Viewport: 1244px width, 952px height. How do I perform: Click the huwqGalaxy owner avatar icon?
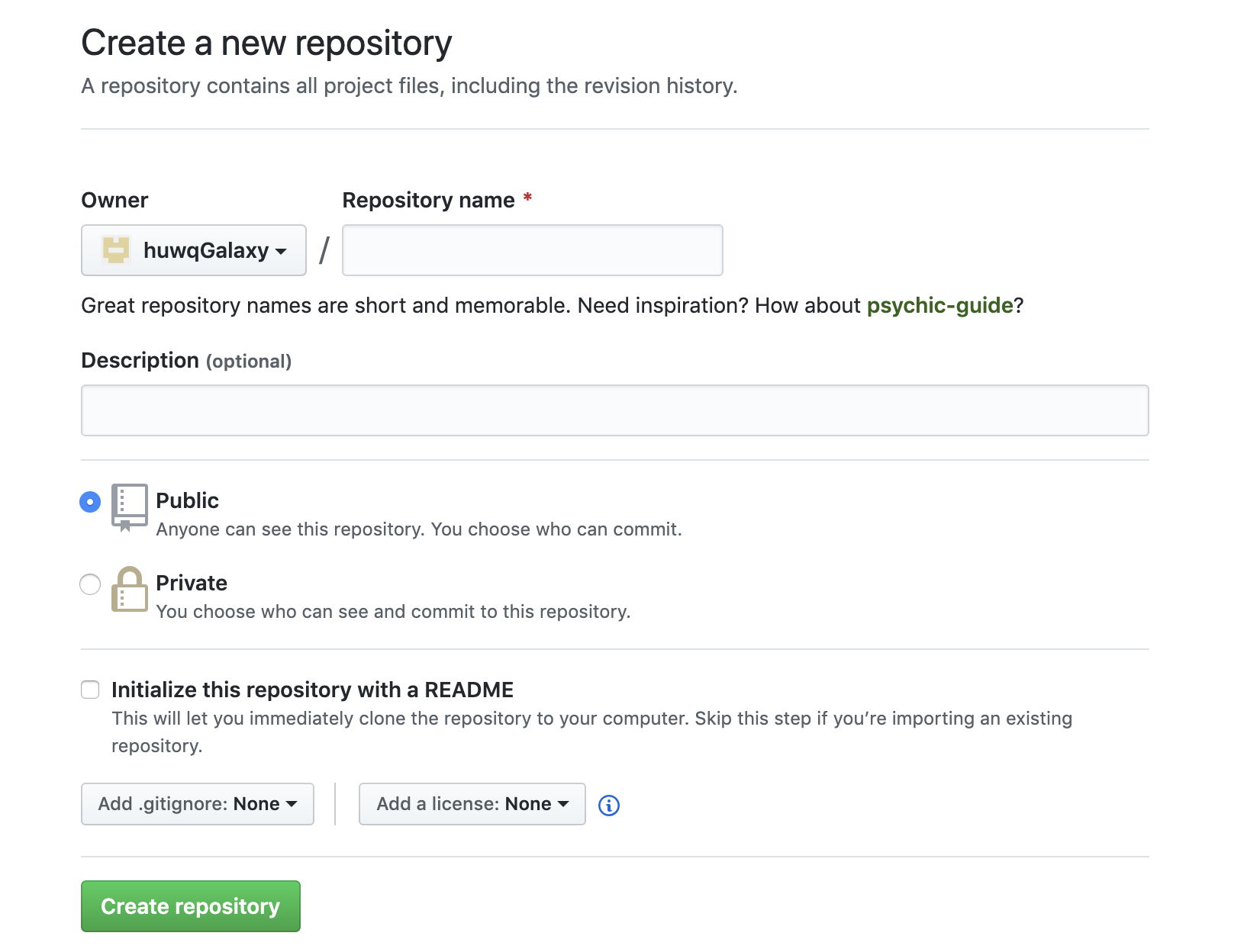[x=116, y=250]
